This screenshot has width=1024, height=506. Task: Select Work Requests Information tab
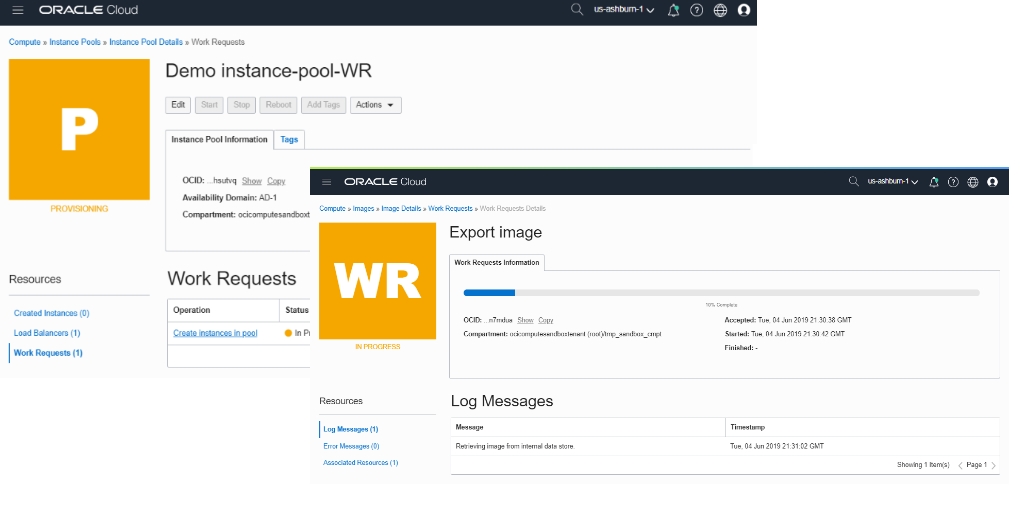[x=497, y=262]
